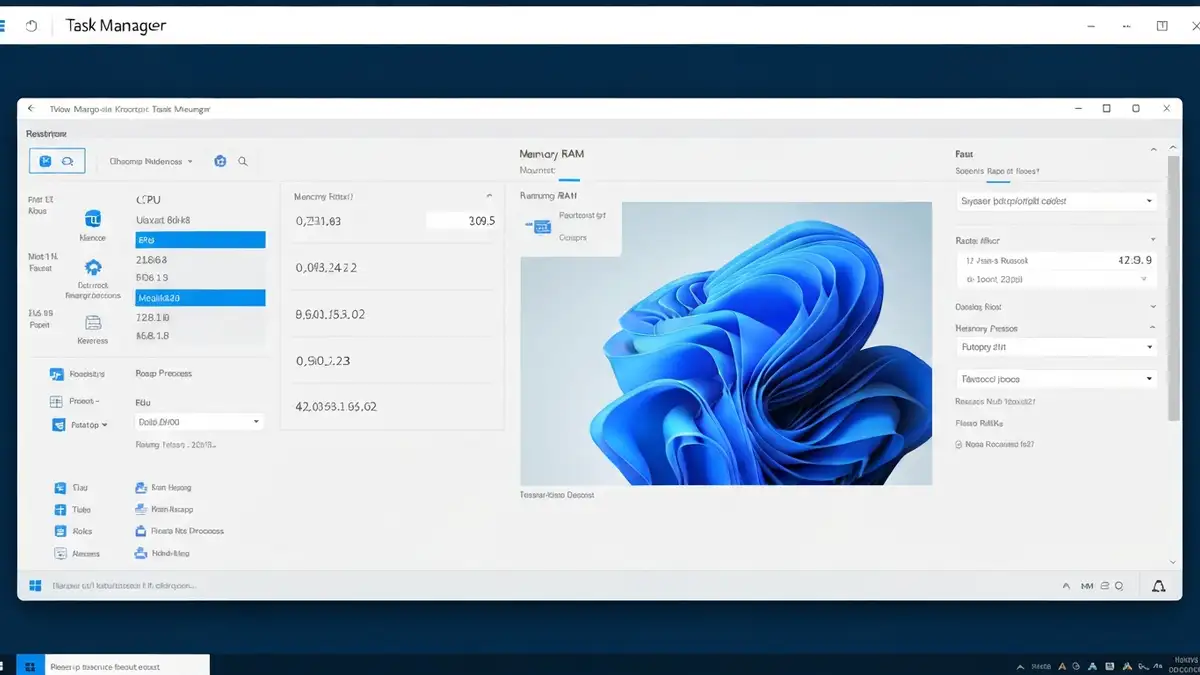Select the first blue highlighted row under CPU
The width and height of the screenshot is (1200, 675).
[200, 240]
